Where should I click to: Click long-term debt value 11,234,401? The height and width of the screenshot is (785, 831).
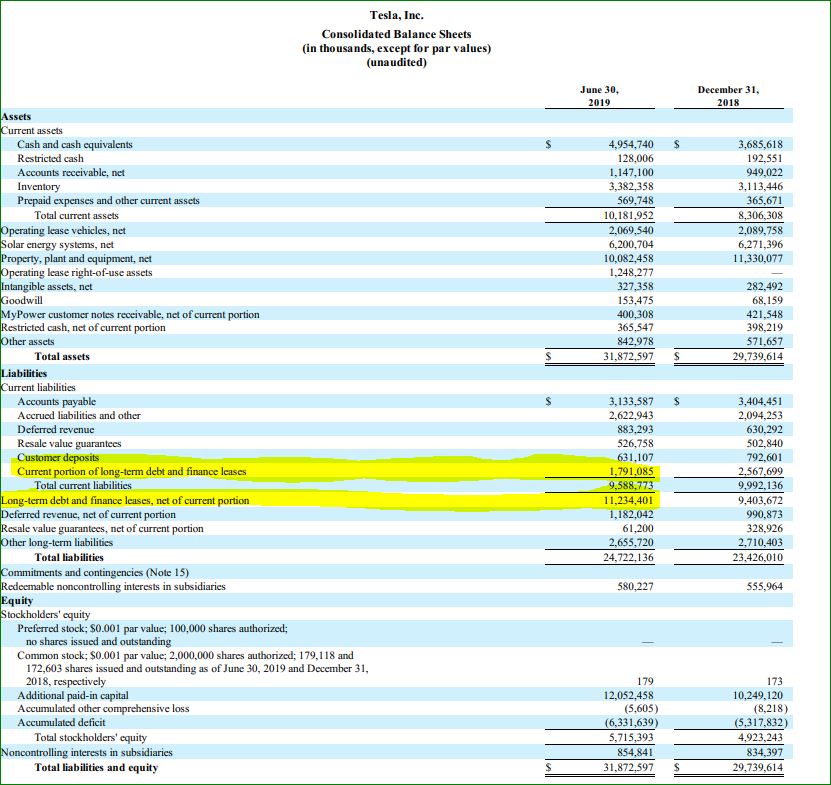(x=629, y=500)
